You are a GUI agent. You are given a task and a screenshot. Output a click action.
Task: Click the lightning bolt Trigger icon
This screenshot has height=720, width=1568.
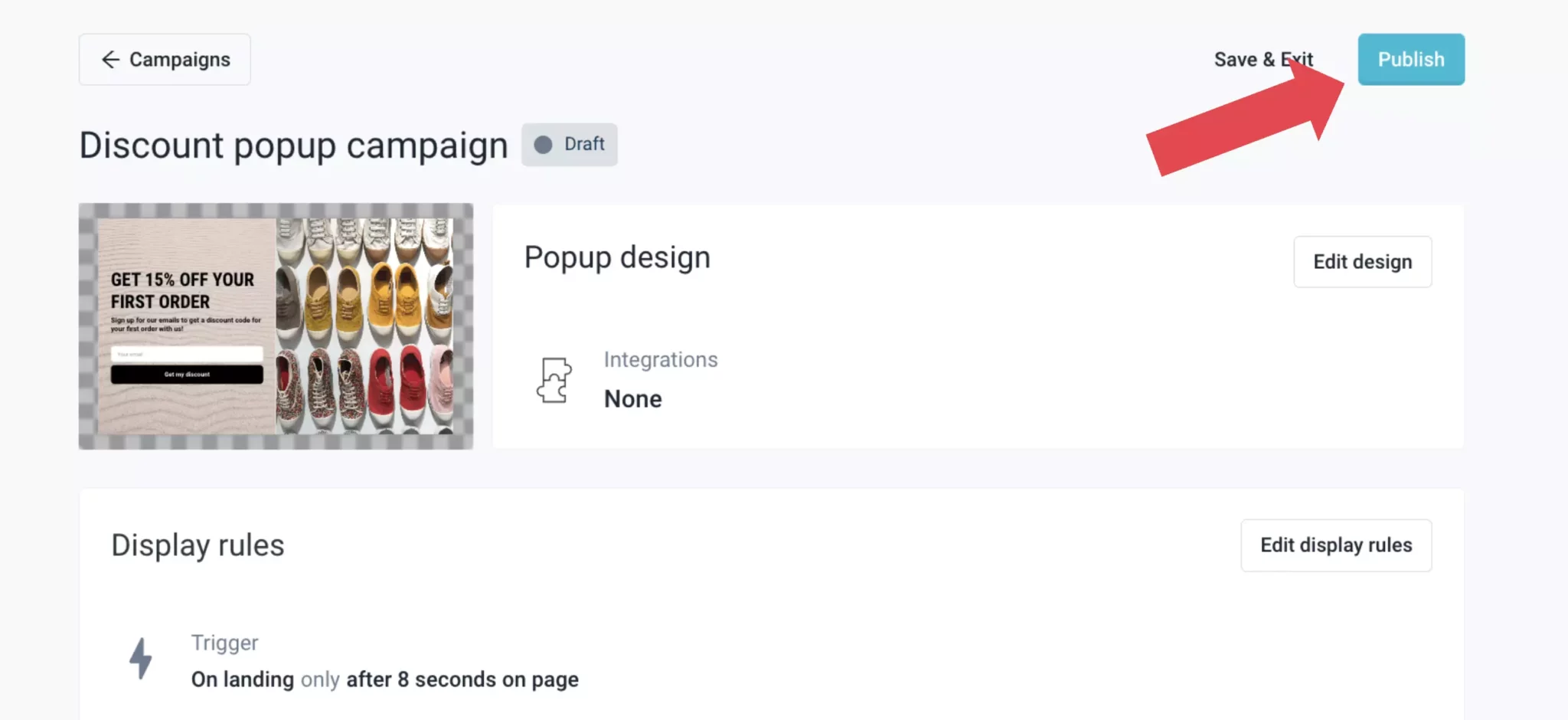pyautogui.click(x=141, y=659)
